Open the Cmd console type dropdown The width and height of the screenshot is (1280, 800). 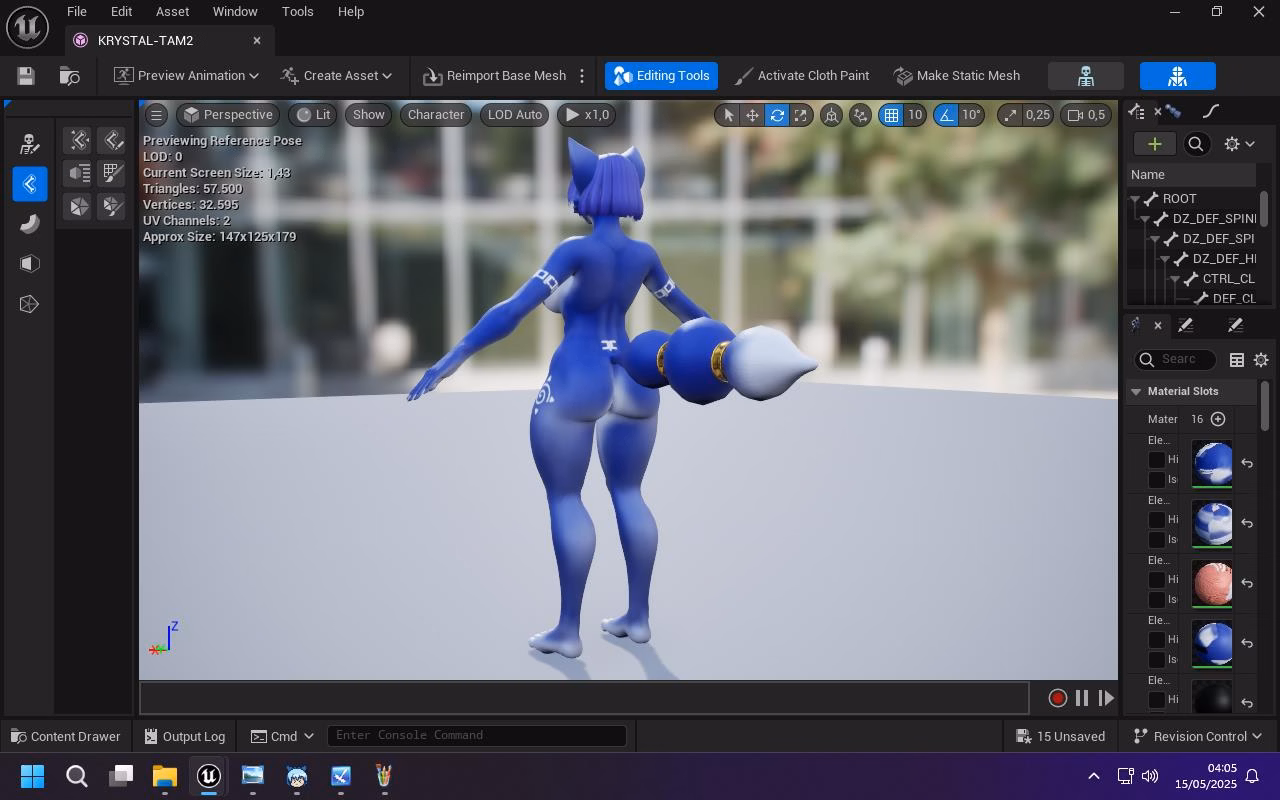click(x=282, y=736)
